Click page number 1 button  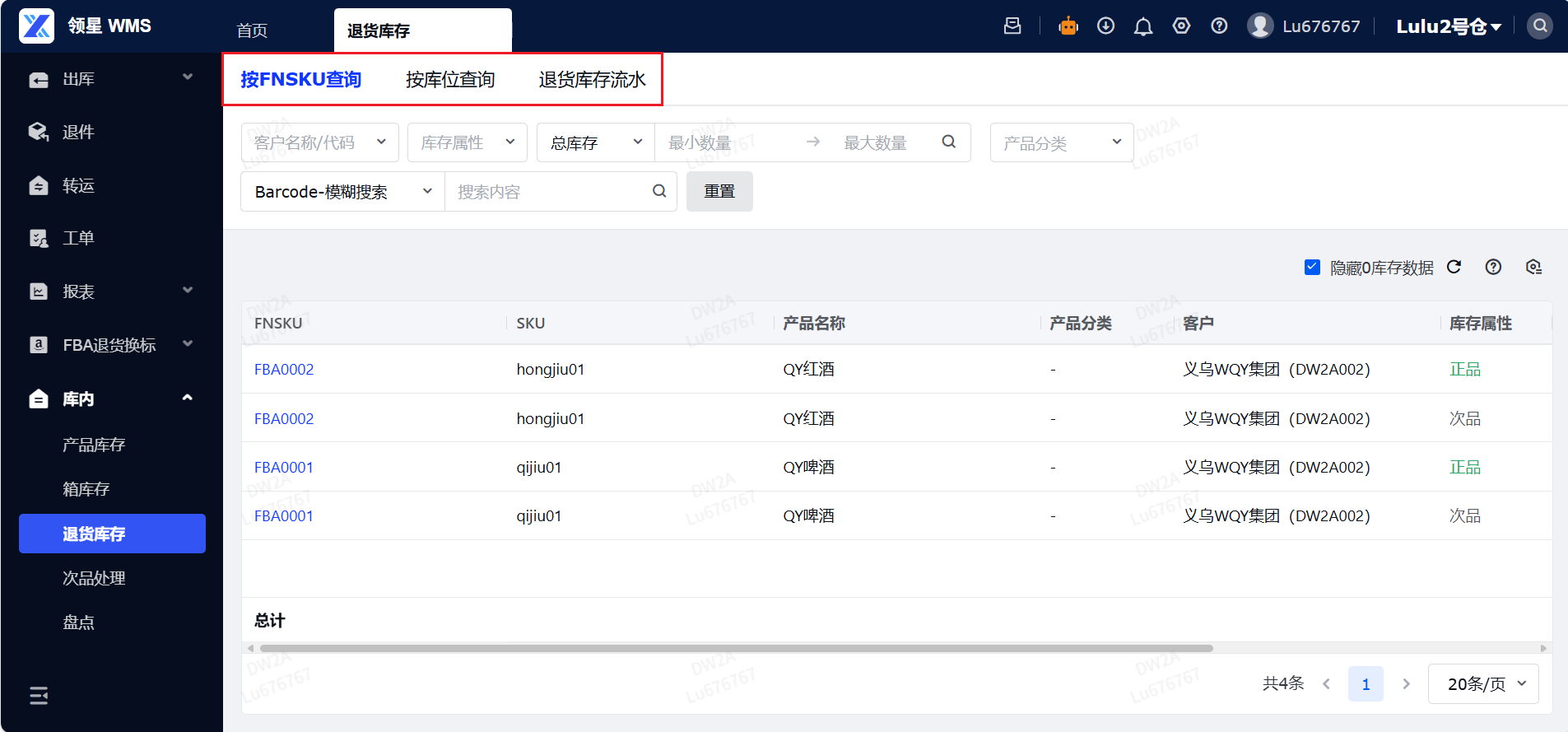tap(1366, 684)
